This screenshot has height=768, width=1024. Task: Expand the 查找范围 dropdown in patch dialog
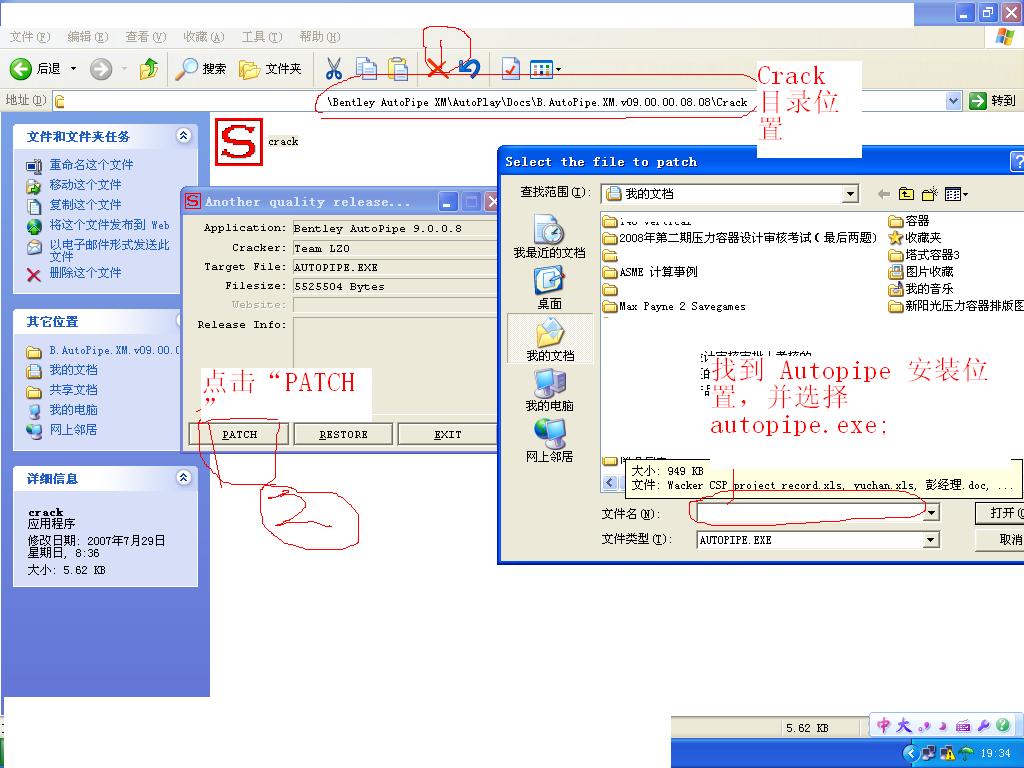[849, 194]
